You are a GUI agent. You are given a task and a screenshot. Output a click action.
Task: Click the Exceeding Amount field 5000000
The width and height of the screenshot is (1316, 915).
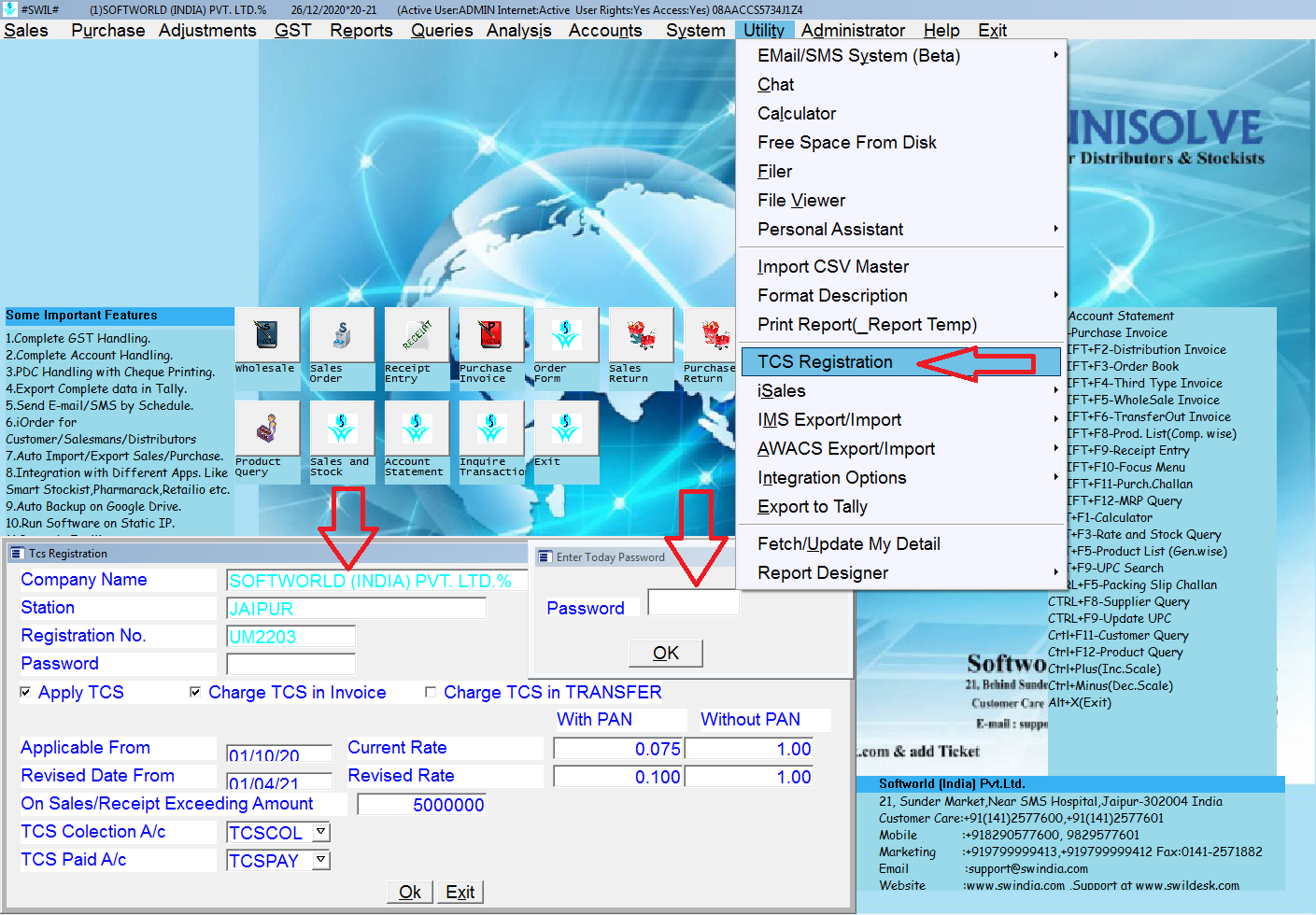pyautogui.click(x=423, y=804)
